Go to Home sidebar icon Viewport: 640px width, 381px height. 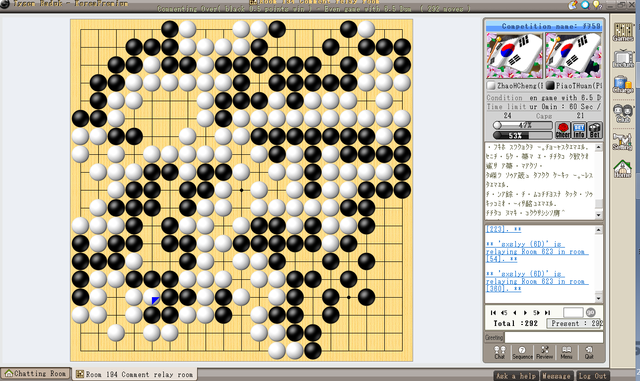(x=623, y=168)
